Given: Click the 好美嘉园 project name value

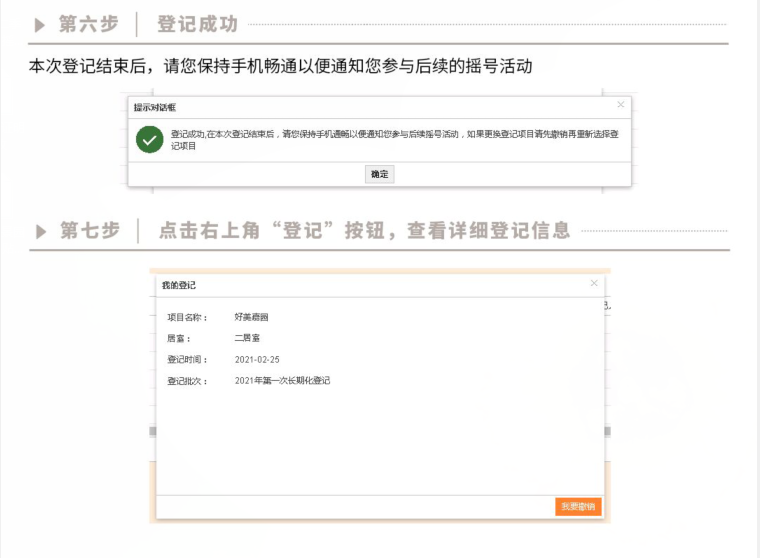Looking at the screenshot, I should point(251,317).
